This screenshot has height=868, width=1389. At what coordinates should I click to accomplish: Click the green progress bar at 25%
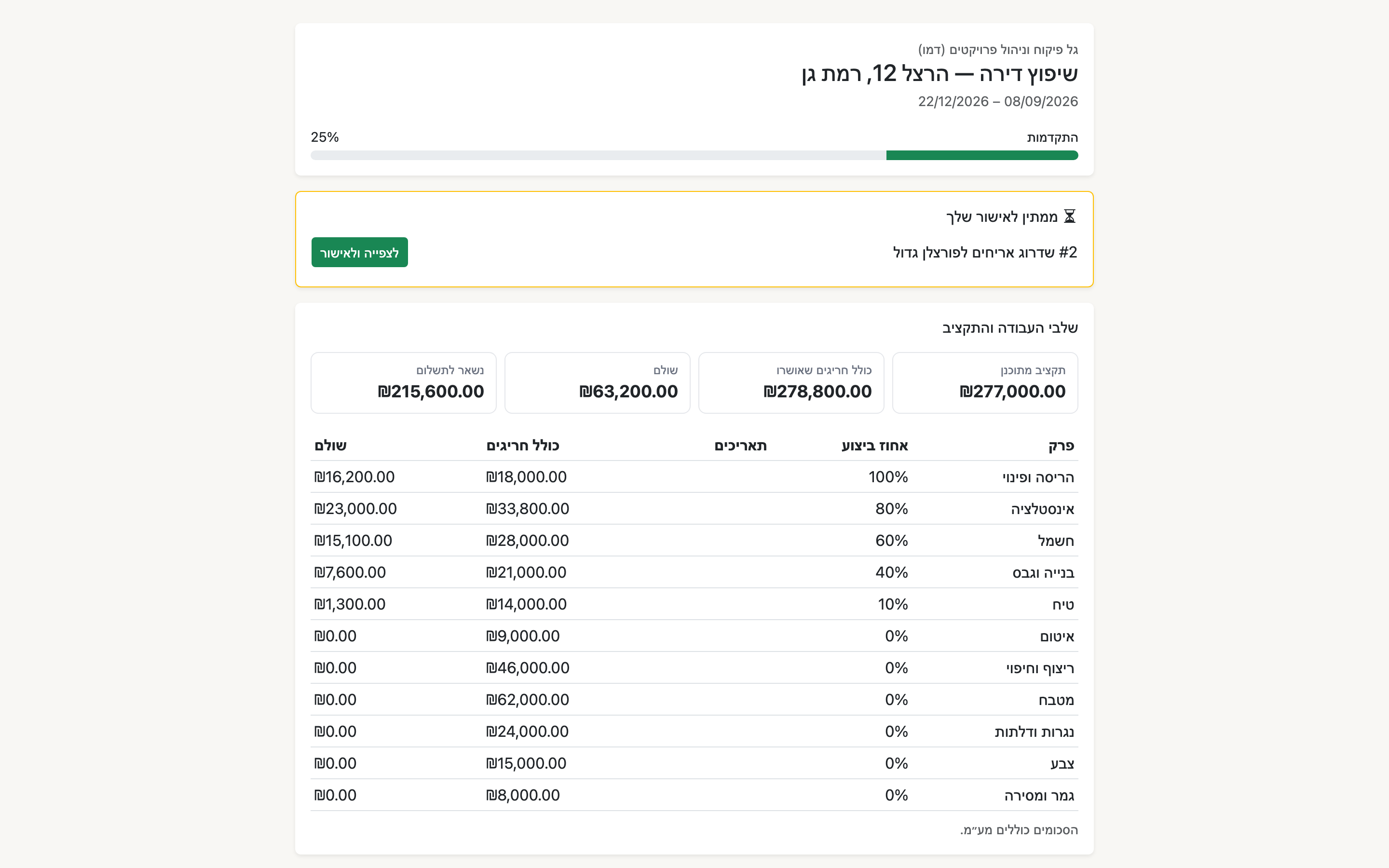coord(981,155)
